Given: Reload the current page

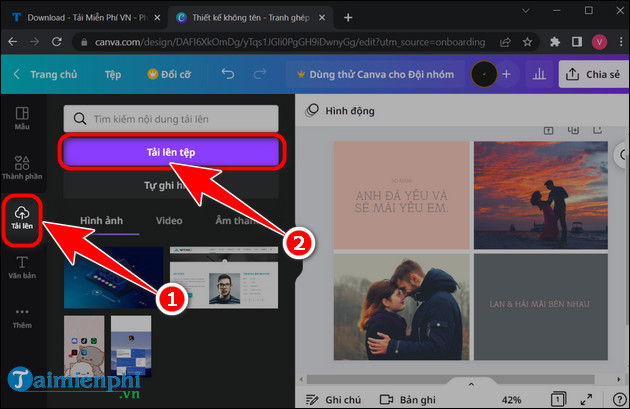Looking at the screenshot, I should [57, 42].
